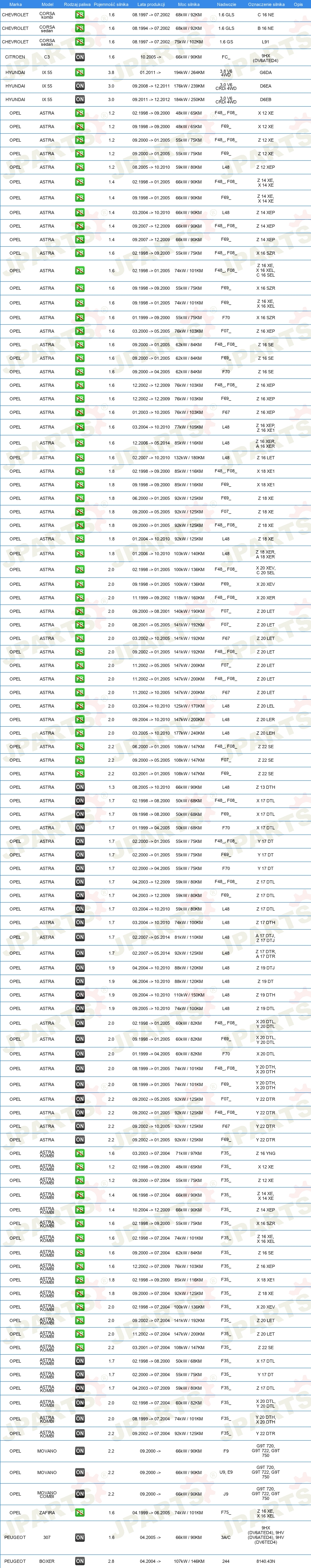Click diesel ON icon in Astra Z 17 DTH row

(80, 922)
